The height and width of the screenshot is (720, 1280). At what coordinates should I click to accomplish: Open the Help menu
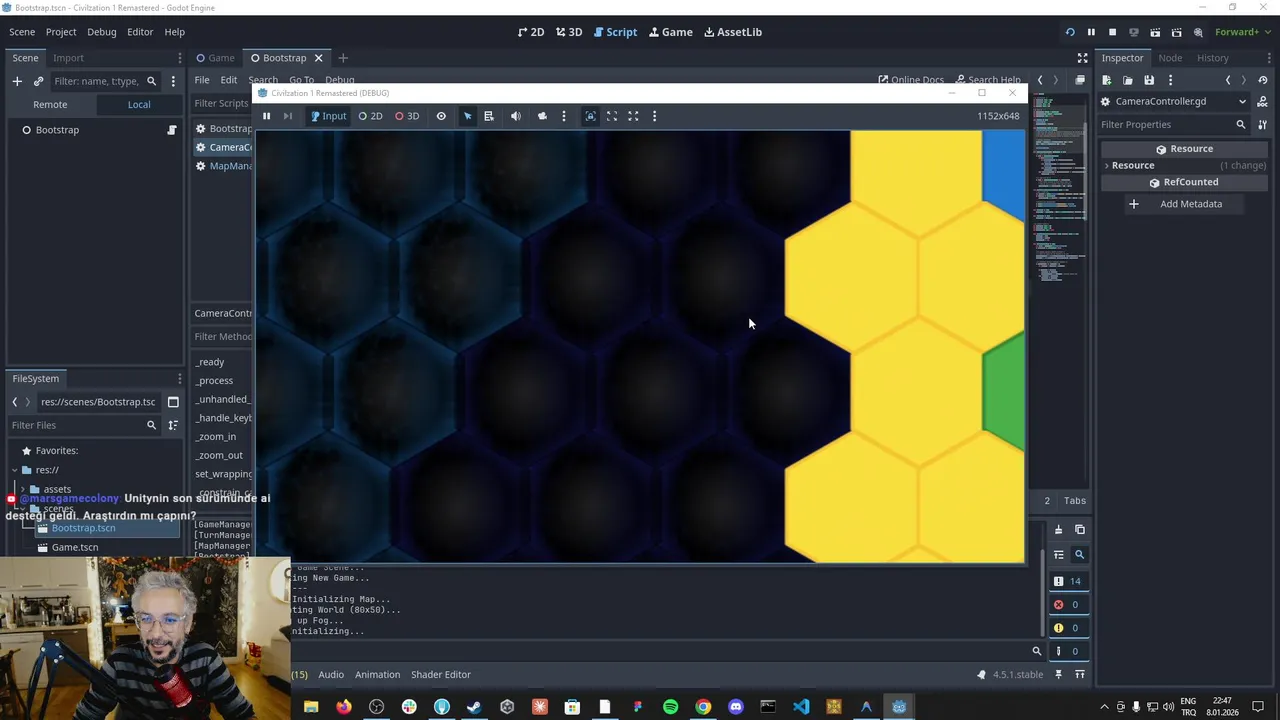(x=174, y=32)
